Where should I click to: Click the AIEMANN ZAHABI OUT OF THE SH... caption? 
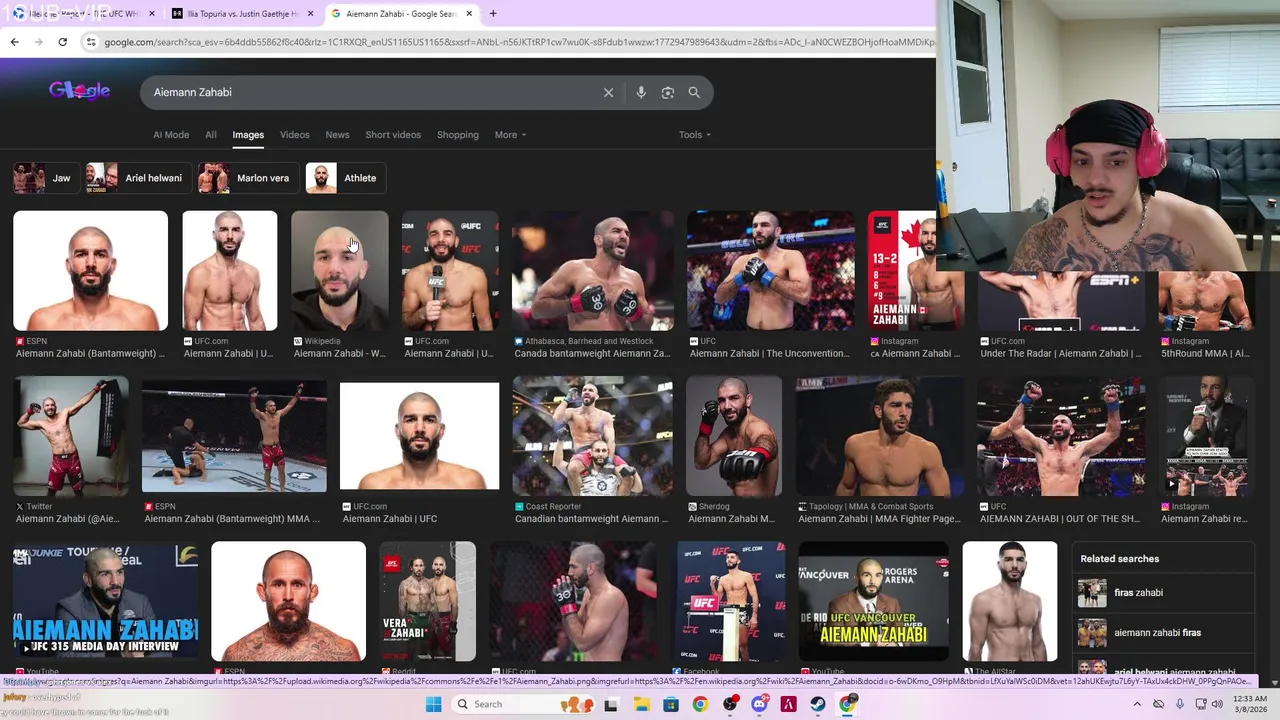(1059, 519)
